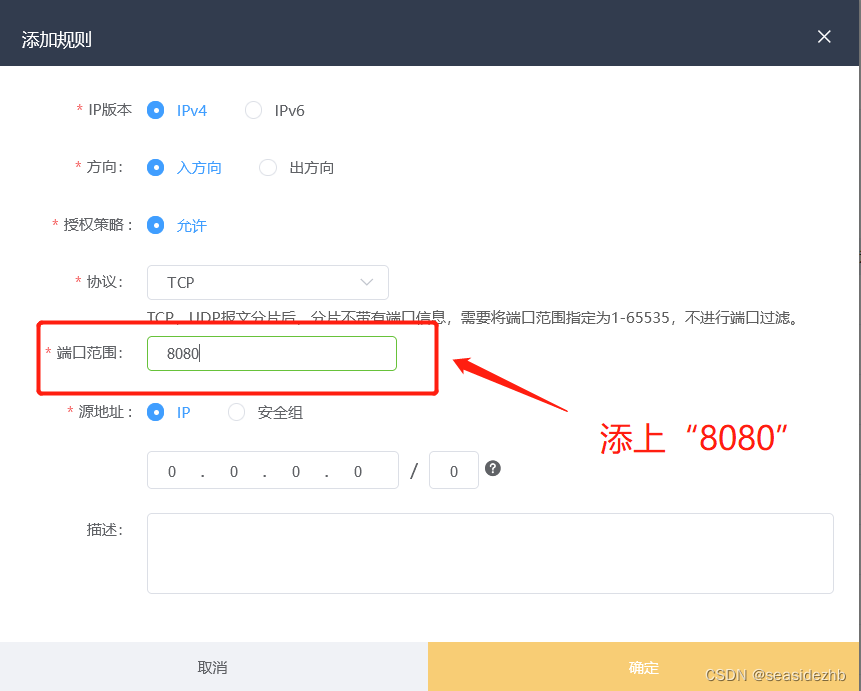This screenshot has height=691, width=861.
Task: Open the help tooltip question mark icon
Action: (493, 468)
